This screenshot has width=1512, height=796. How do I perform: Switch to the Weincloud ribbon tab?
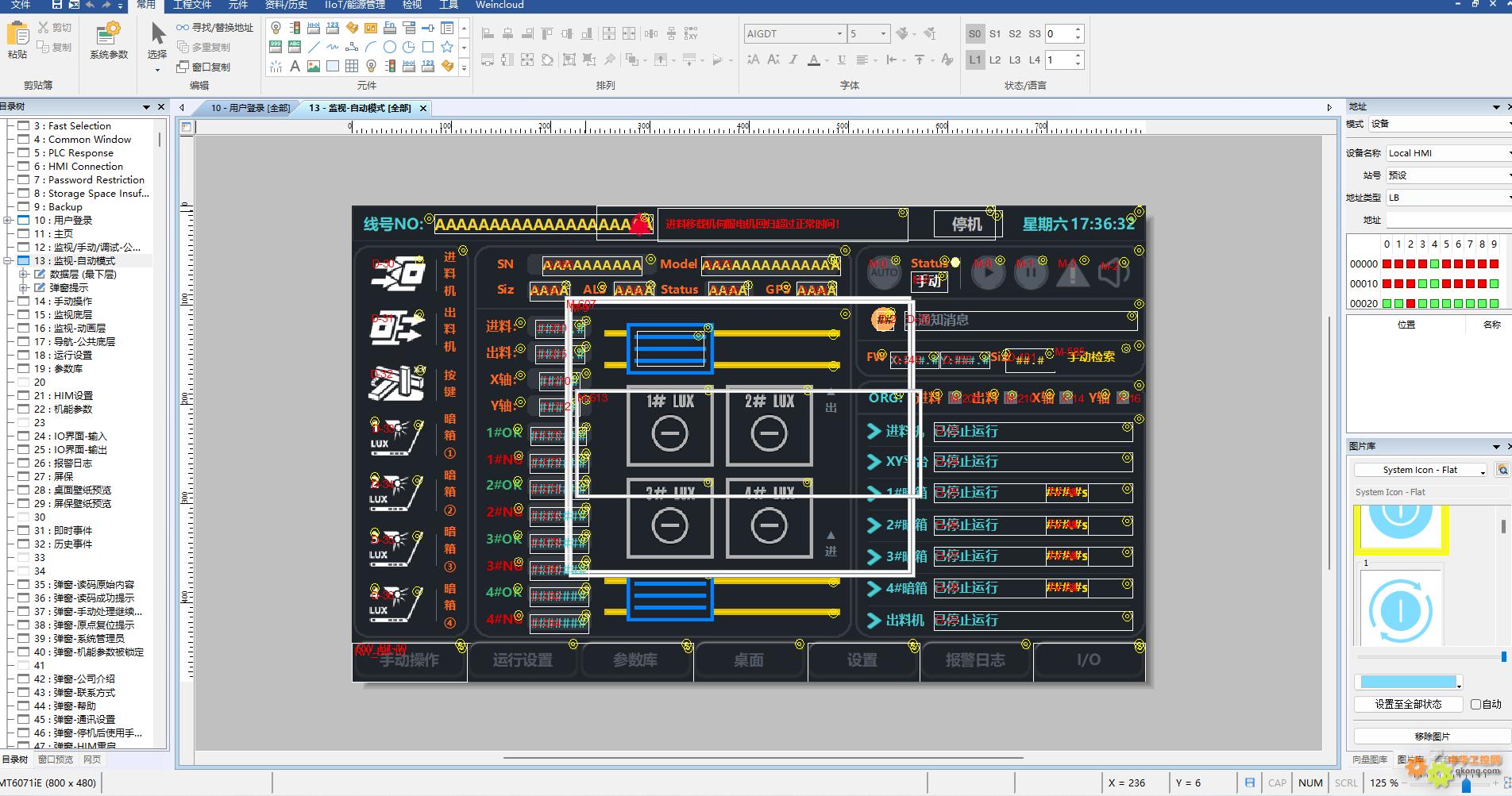tap(499, 5)
